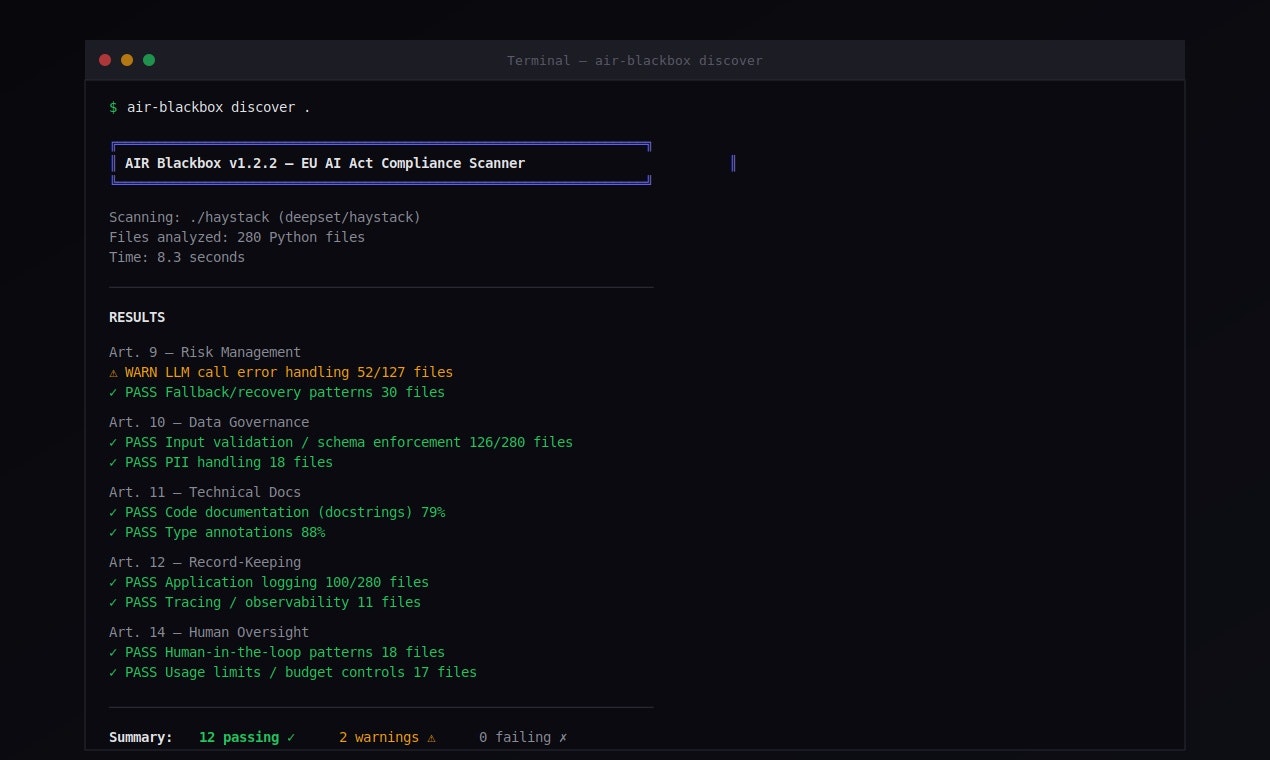Click the warning triangle before 'WARN LLM call'

point(114,372)
